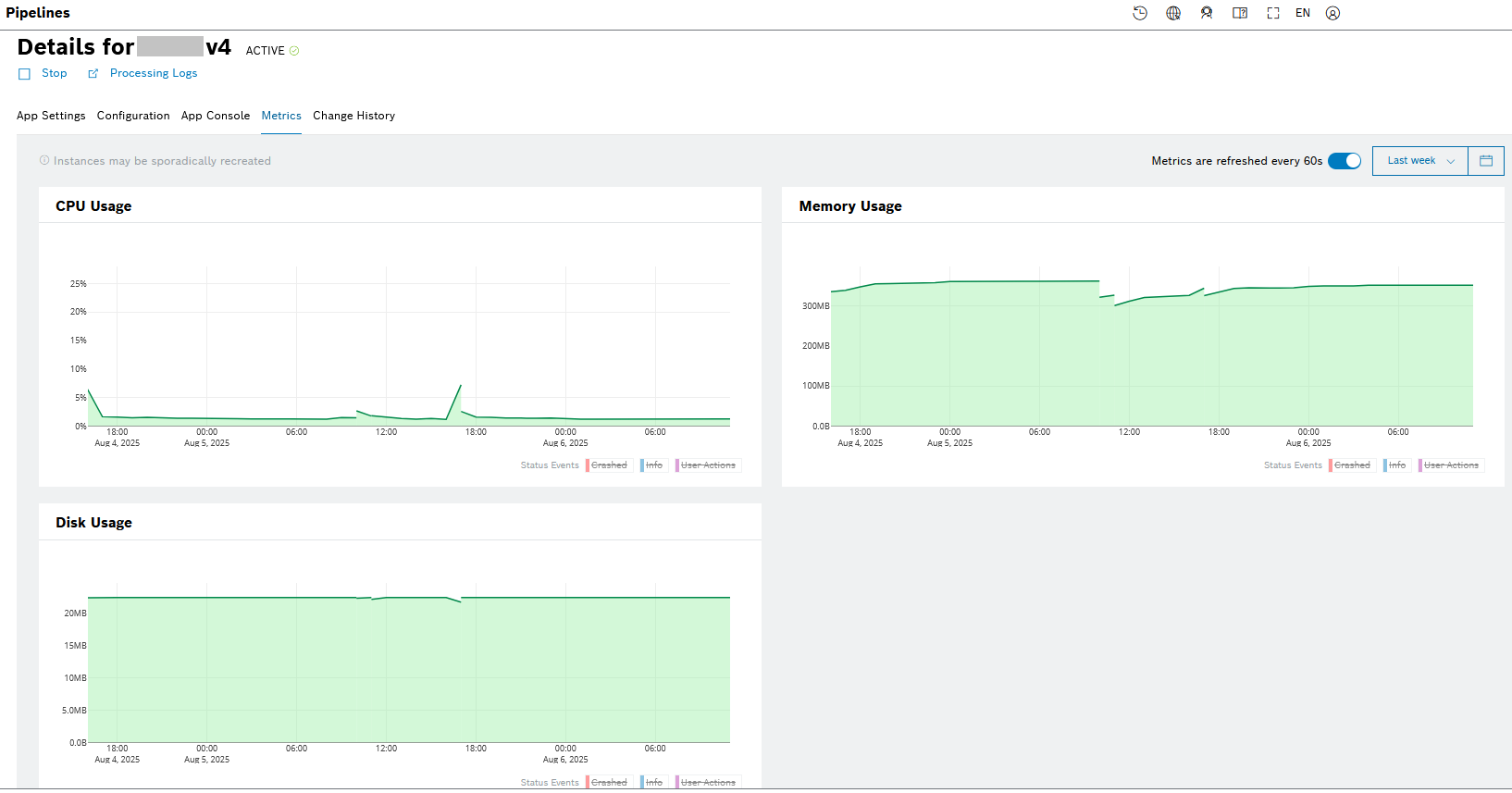Open the help documentation book icon
1512x793 pixels.
(x=1240, y=13)
